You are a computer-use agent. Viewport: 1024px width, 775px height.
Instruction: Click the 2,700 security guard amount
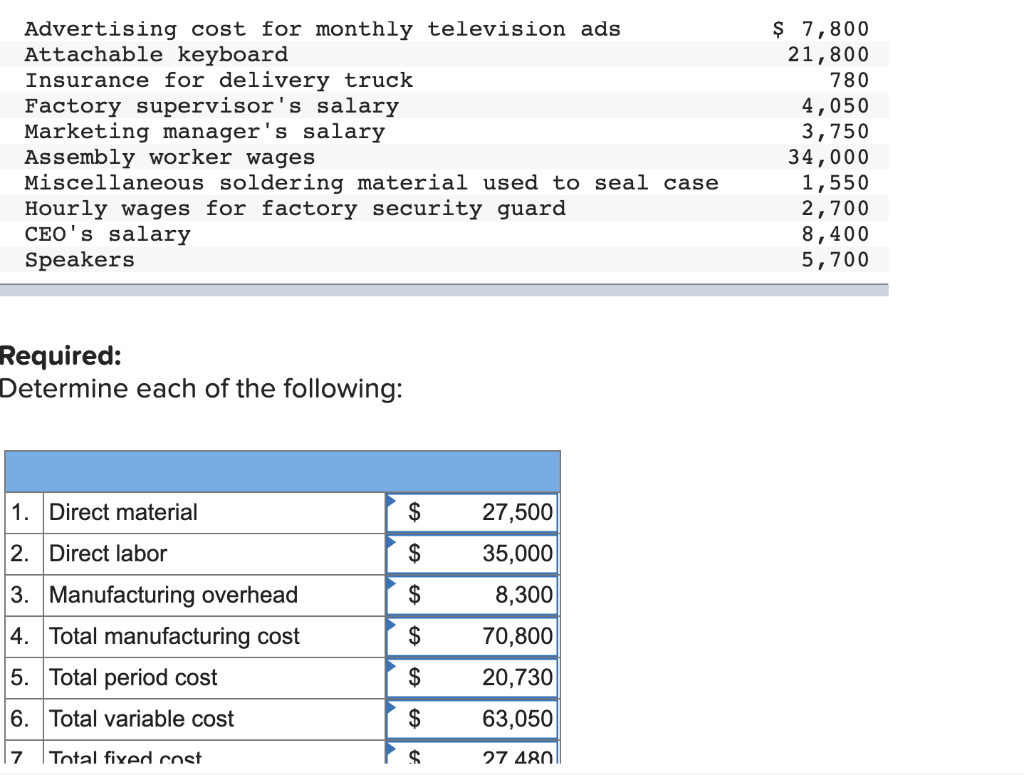pyautogui.click(x=835, y=209)
